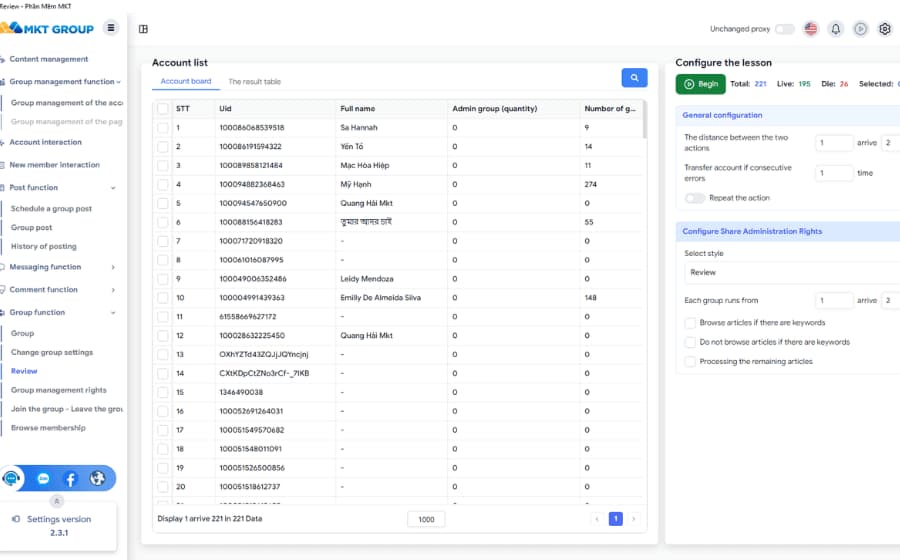Click the distance between actions first input
900x560 pixels.
click(834, 142)
